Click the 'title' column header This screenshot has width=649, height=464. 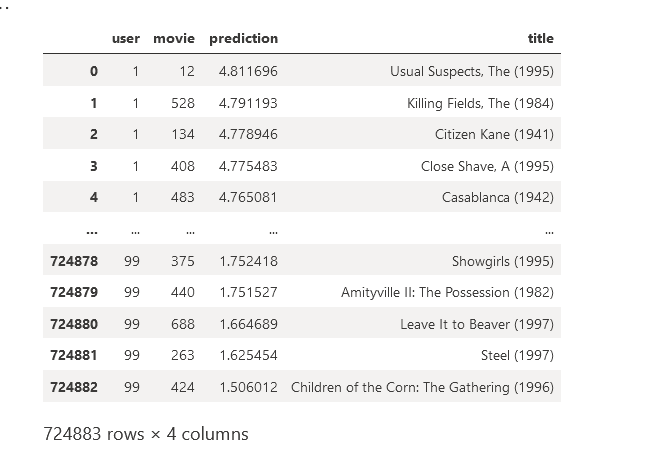[540, 39]
